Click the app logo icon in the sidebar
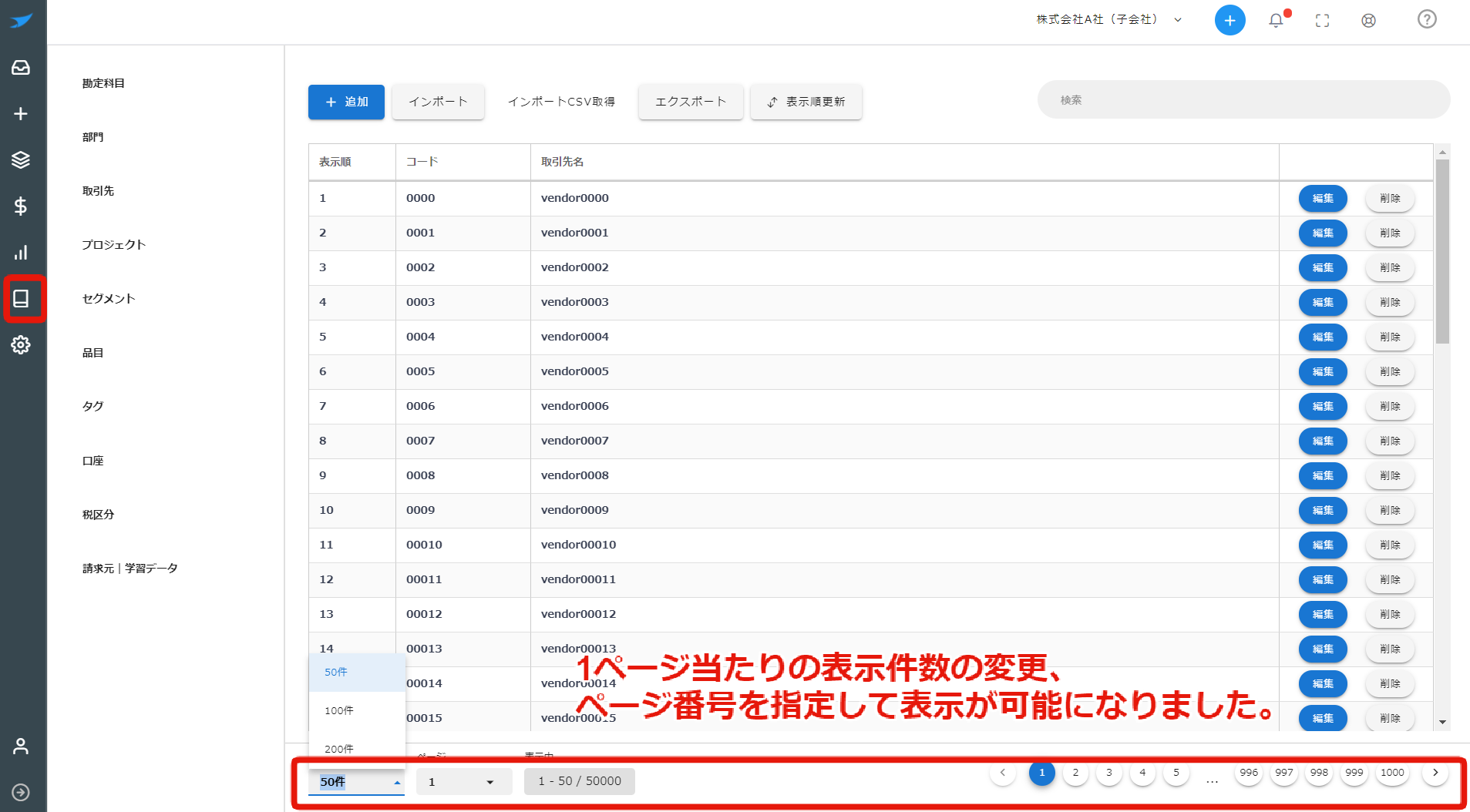1470x812 pixels. 22,21
